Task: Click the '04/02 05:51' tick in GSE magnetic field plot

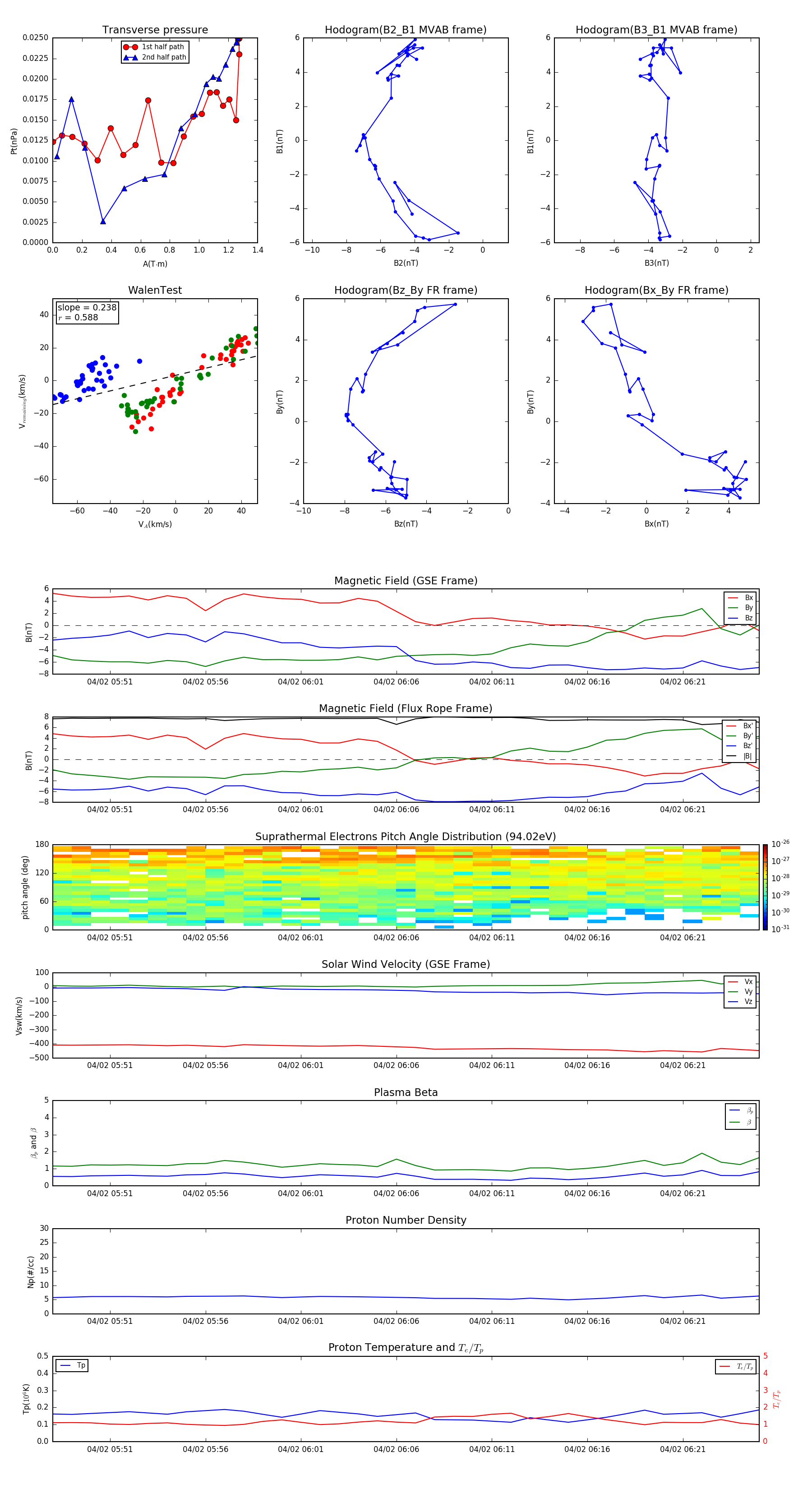Action: pos(110,682)
